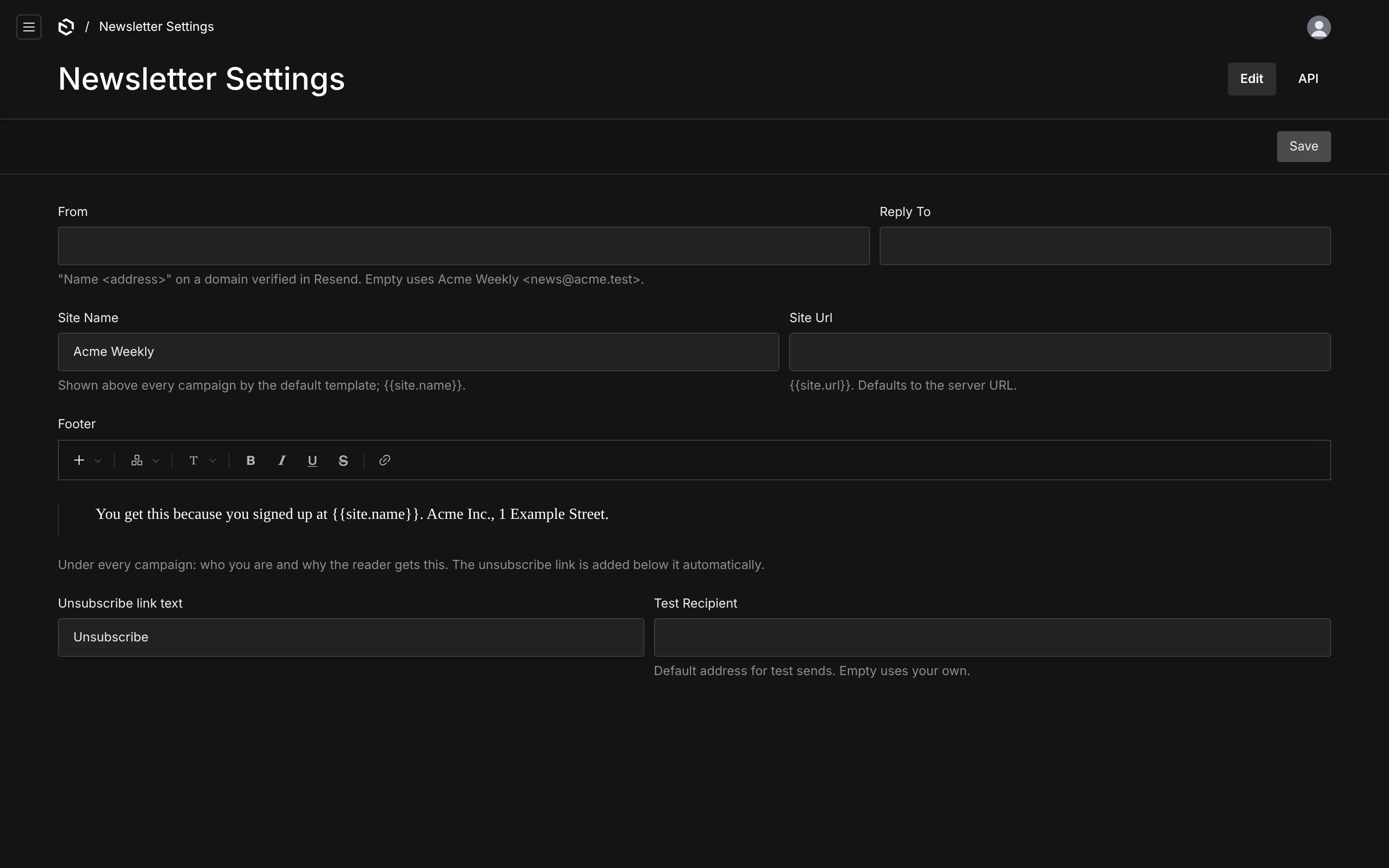
Task: Click the Newsletter Settings page heading
Action: pyautogui.click(x=202, y=79)
